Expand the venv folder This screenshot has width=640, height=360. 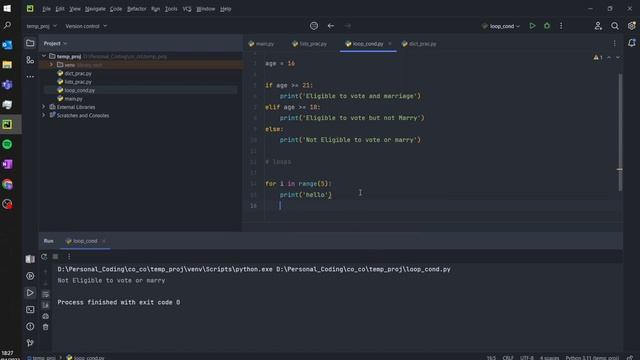click(51, 65)
